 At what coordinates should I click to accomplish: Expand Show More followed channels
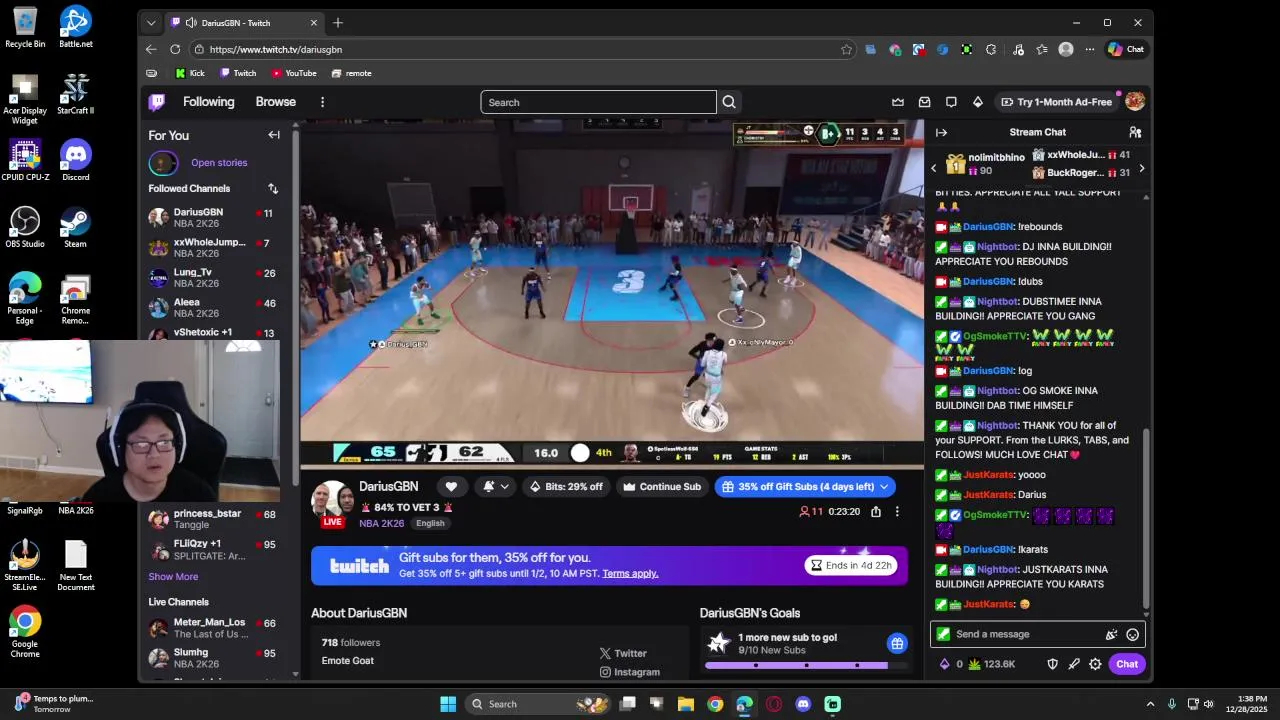pos(173,577)
